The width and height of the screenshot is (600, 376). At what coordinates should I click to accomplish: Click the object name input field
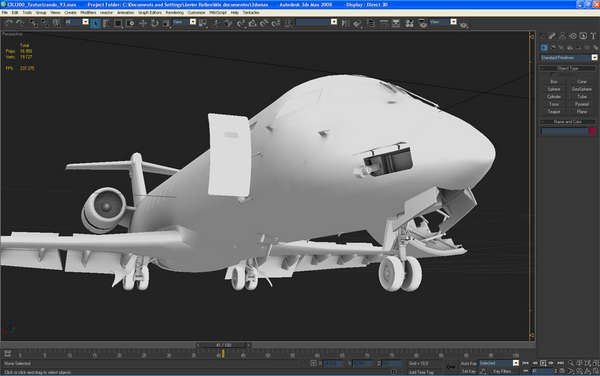564,131
